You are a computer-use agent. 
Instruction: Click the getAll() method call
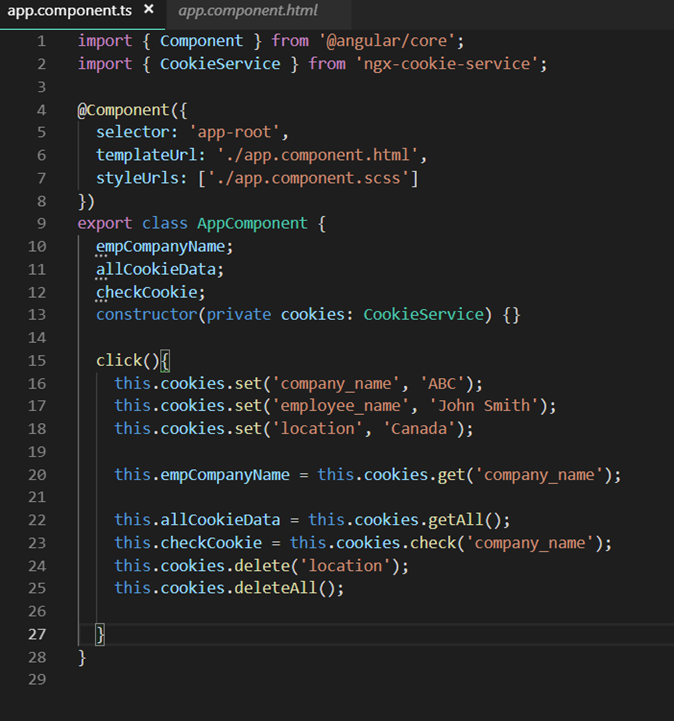tap(465, 520)
